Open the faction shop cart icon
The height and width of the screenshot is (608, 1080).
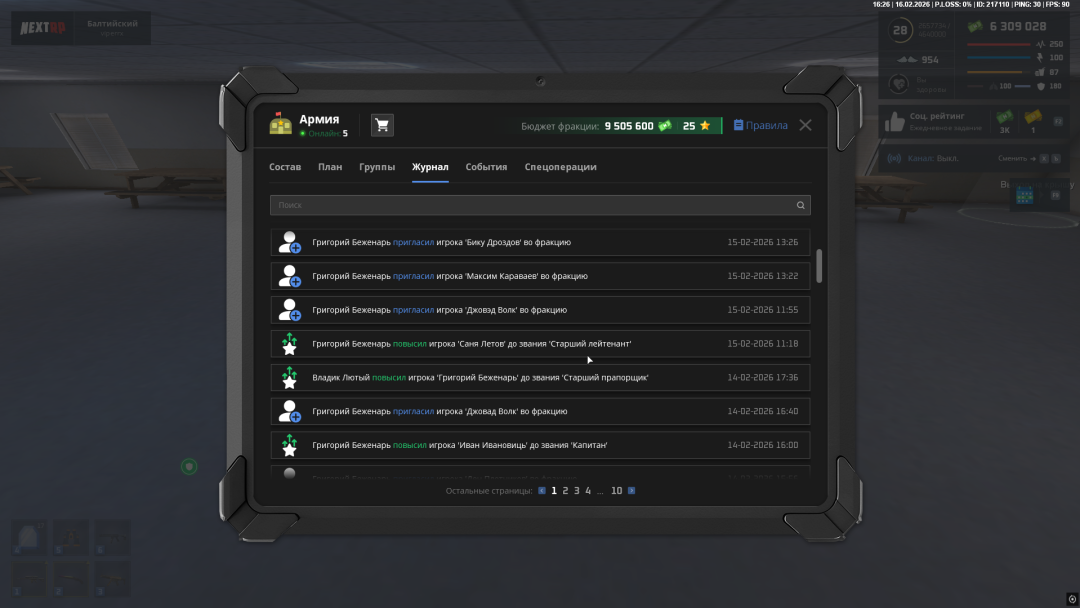381,125
